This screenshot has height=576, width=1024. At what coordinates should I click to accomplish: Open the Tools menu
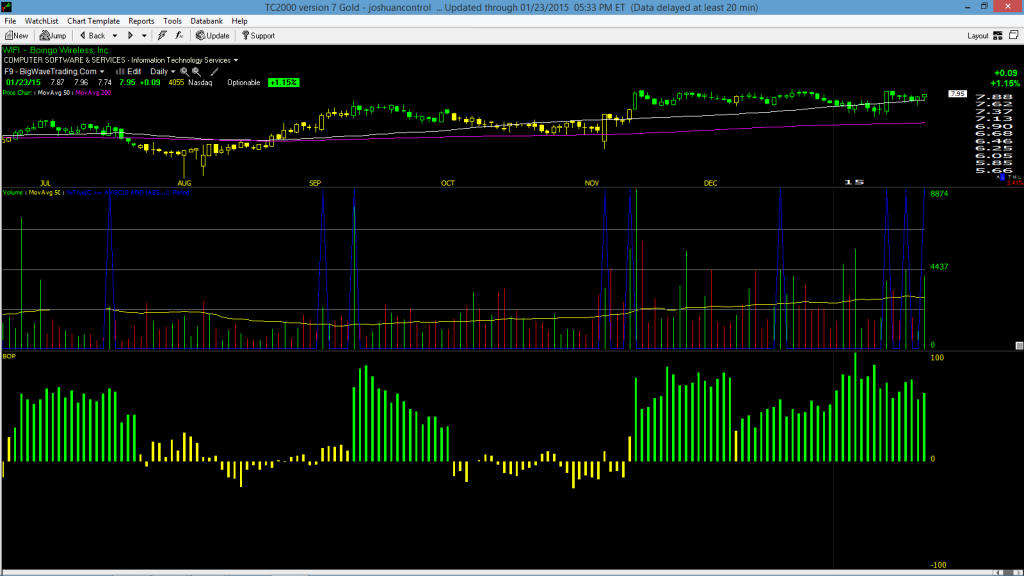172,21
